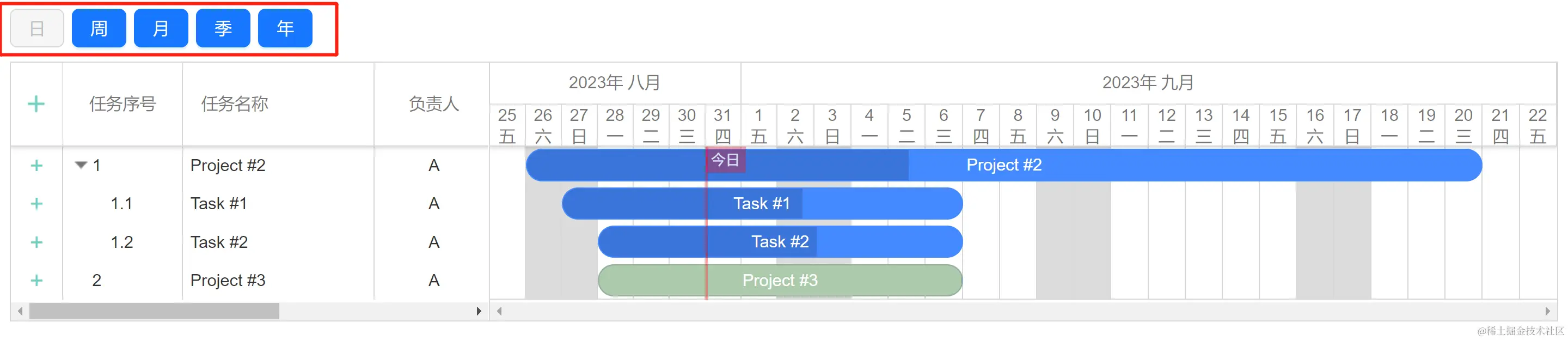Click the 今日 today marker on the timeline
The image size is (1568, 340).
(x=726, y=160)
